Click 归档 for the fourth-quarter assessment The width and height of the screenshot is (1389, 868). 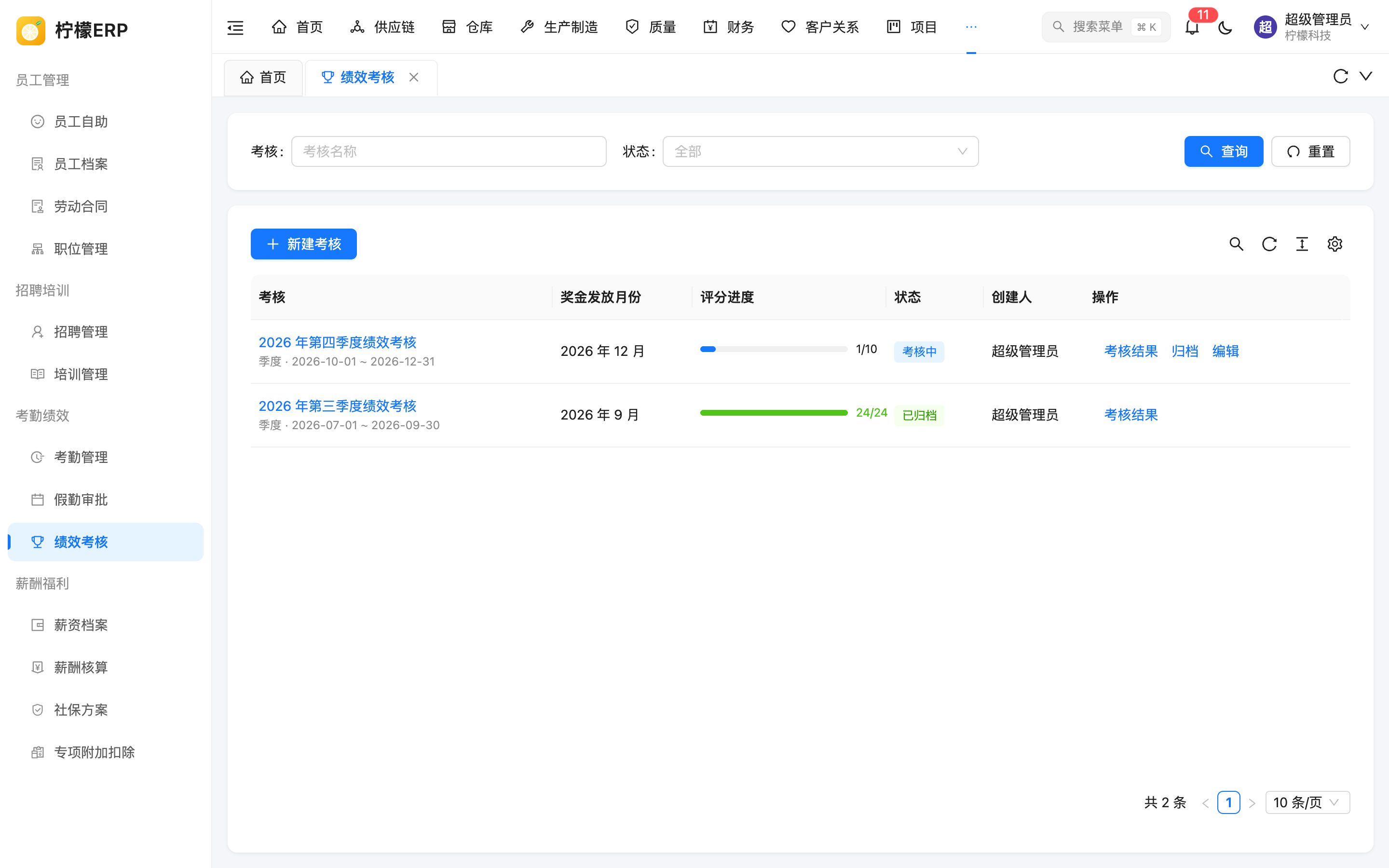(1185, 351)
